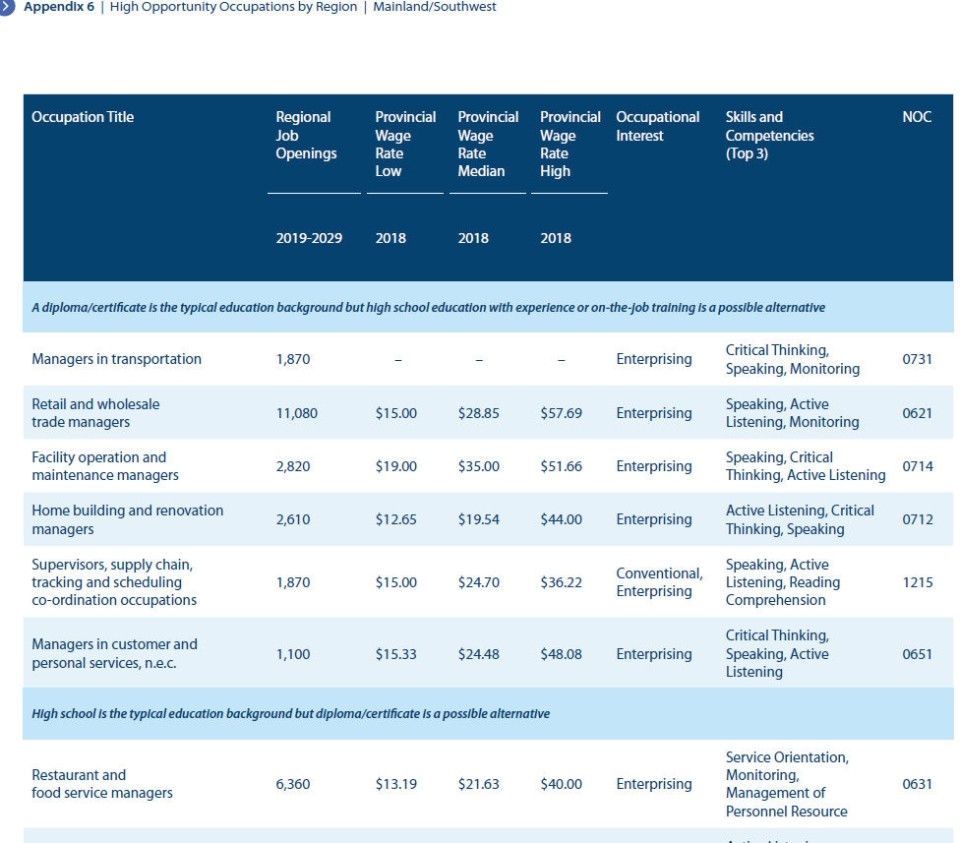Image resolution: width=960 pixels, height=843 pixels.
Task: Click 'Provincial Wage Rate Low' column header
Action: point(405,144)
